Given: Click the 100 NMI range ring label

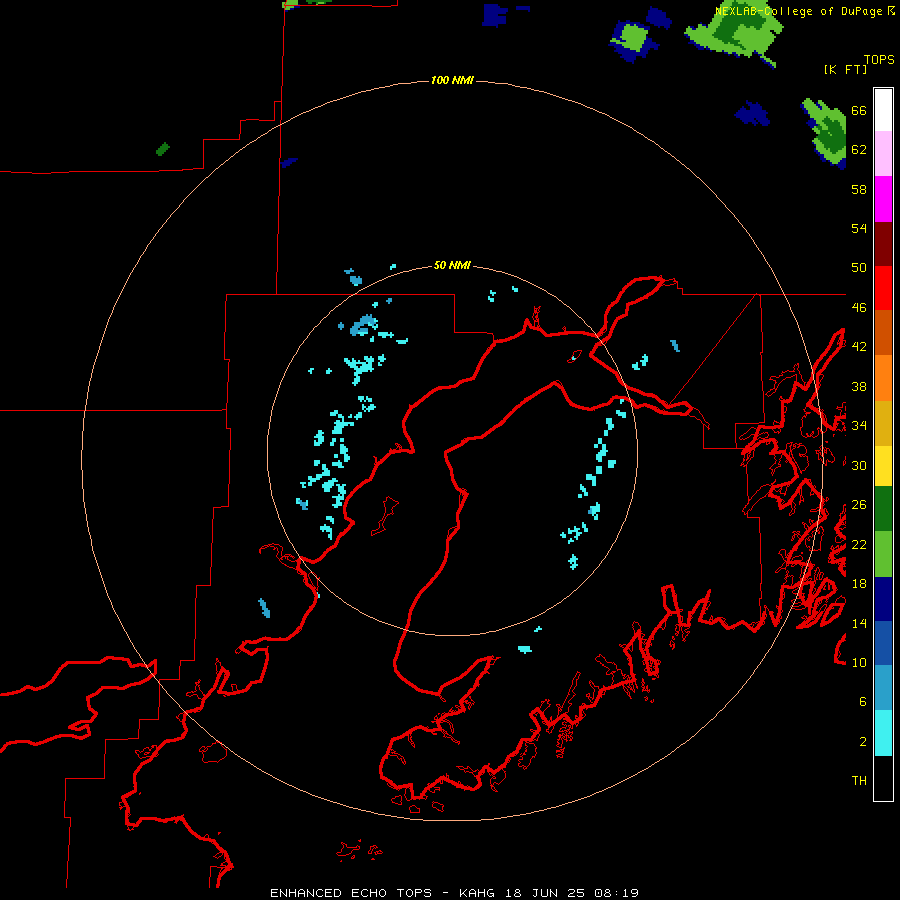Looking at the screenshot, I should [452, 80].
